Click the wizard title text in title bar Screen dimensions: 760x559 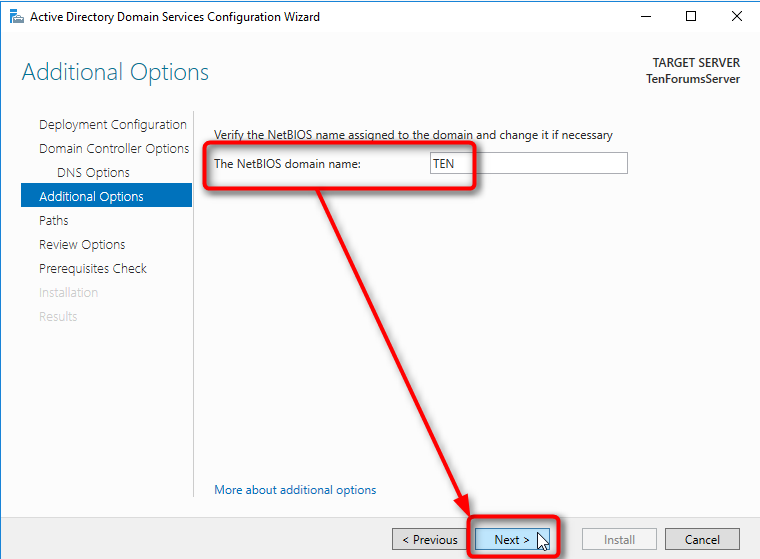click(175, 17)
